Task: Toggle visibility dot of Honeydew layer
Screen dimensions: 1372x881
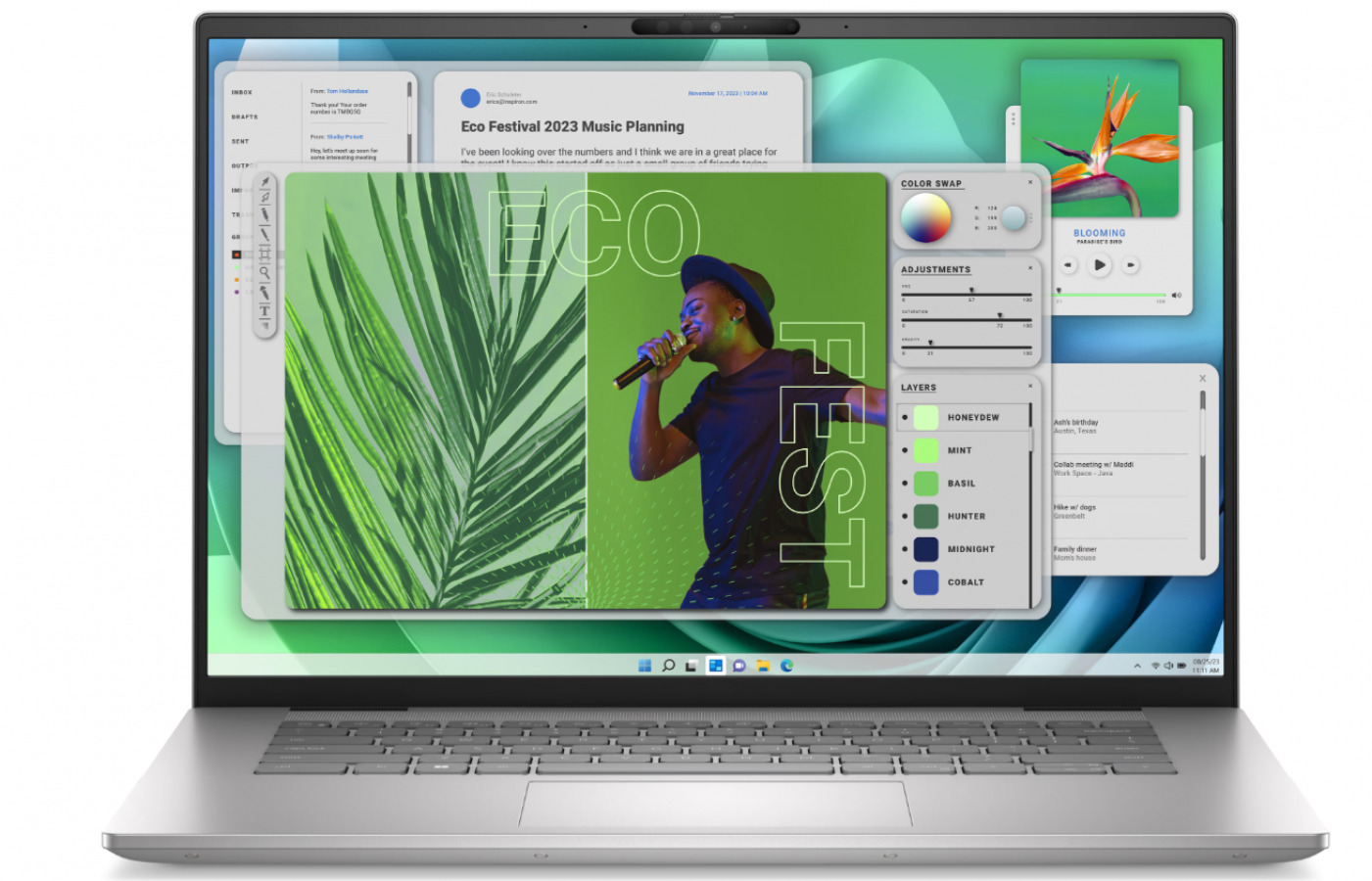Action: click(x=904, y=418)
